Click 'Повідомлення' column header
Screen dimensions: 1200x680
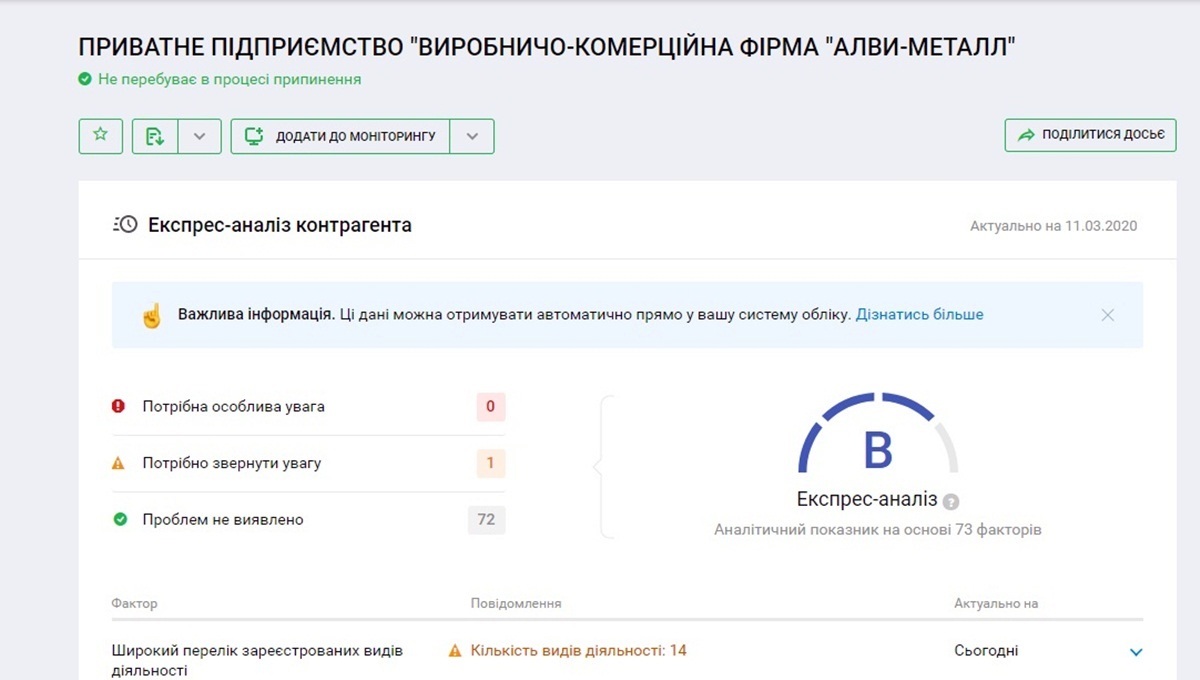click(516, 604)
